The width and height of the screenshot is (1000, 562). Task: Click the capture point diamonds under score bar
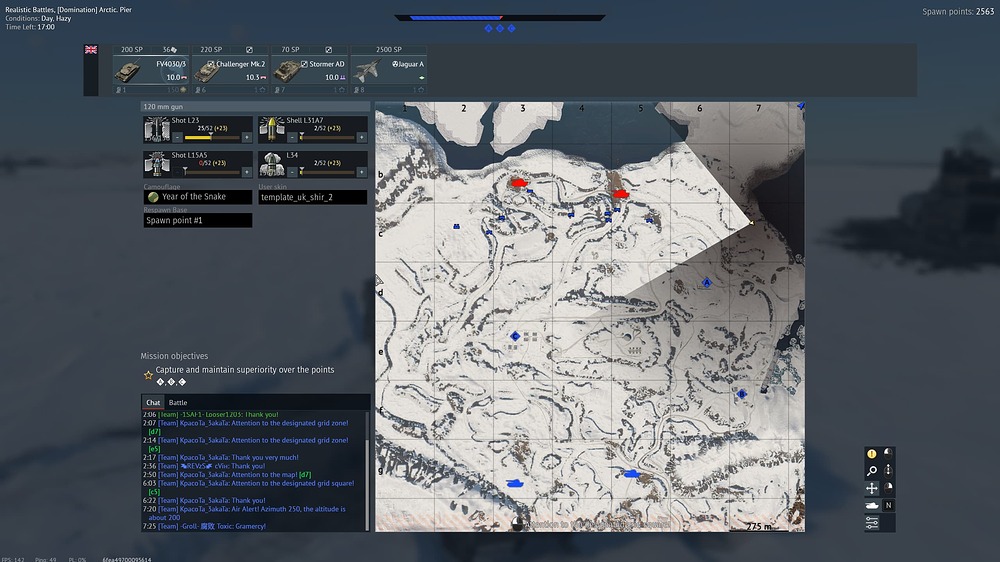click(499, 28)
